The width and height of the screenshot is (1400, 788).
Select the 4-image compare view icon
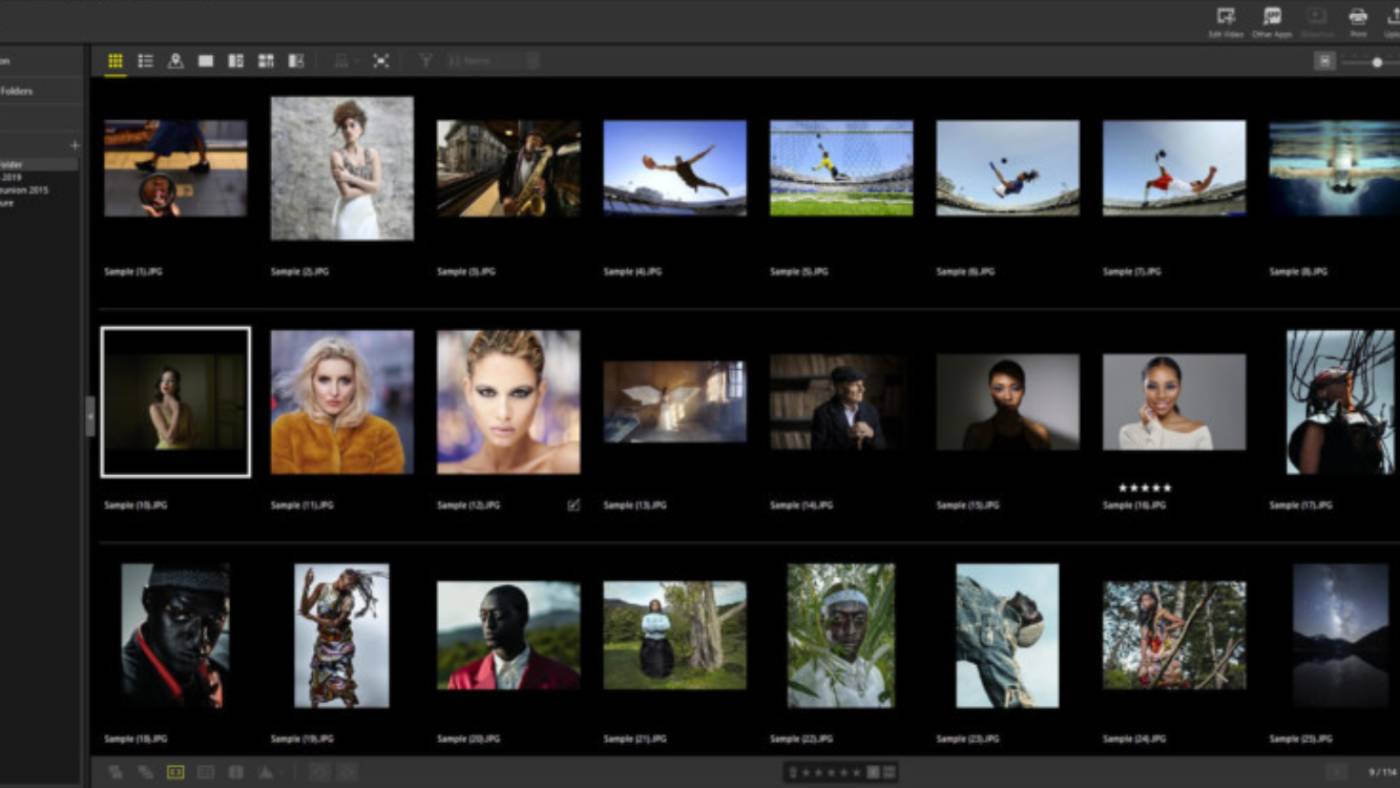[266, 61]
